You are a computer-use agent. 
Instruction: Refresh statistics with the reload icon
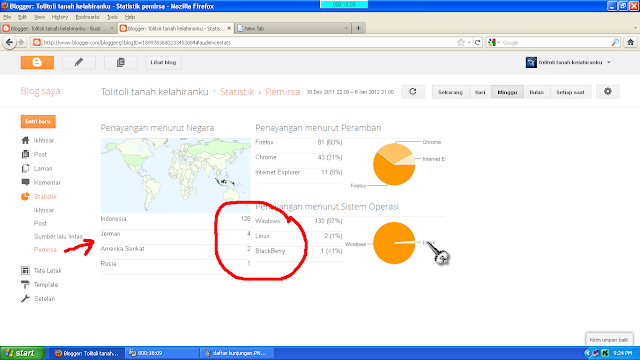click(413, 92)
